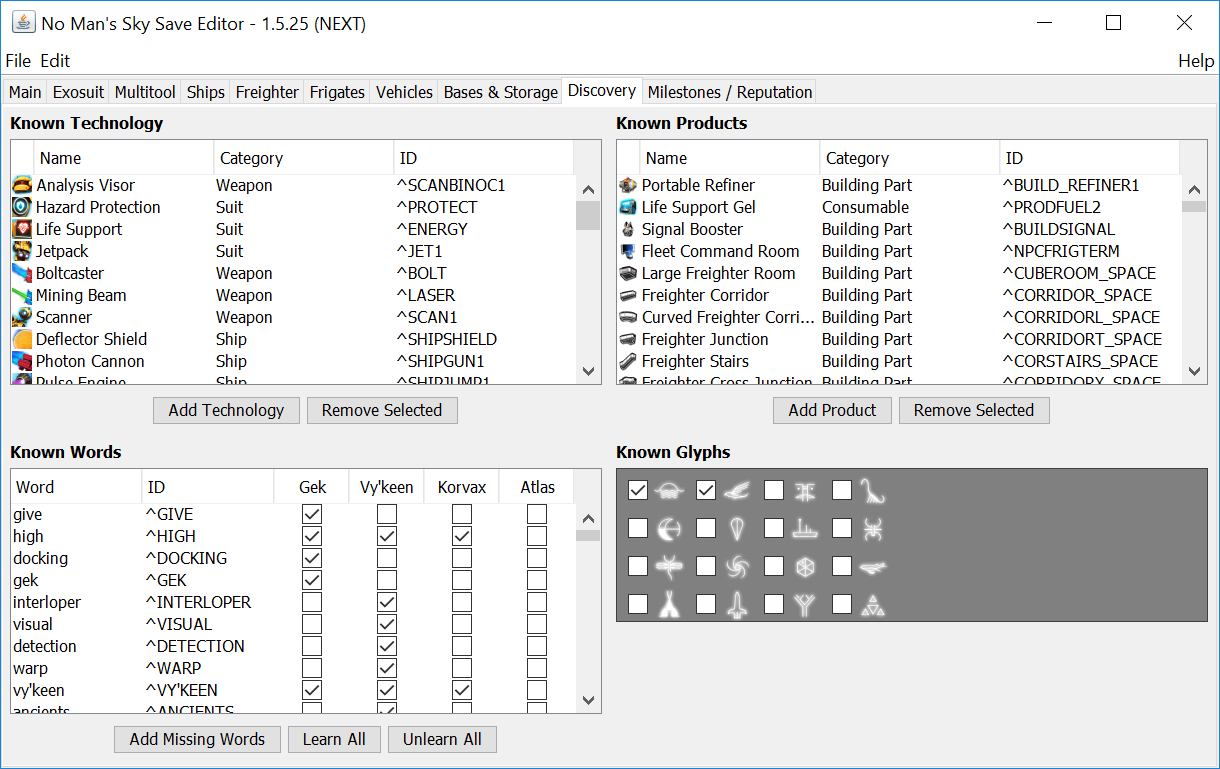This screenshot has height=769, width=1220.
Task: Click the triangles atlas glyph symbol
Action: [873, 605]
